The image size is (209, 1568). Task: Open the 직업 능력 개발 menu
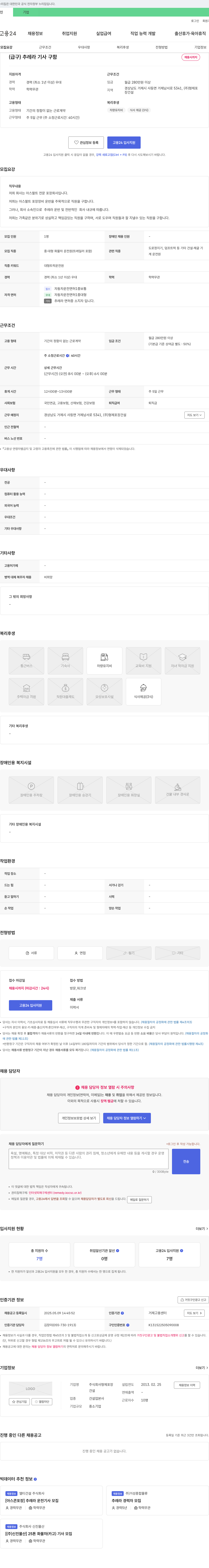click(x=143, y=34)
